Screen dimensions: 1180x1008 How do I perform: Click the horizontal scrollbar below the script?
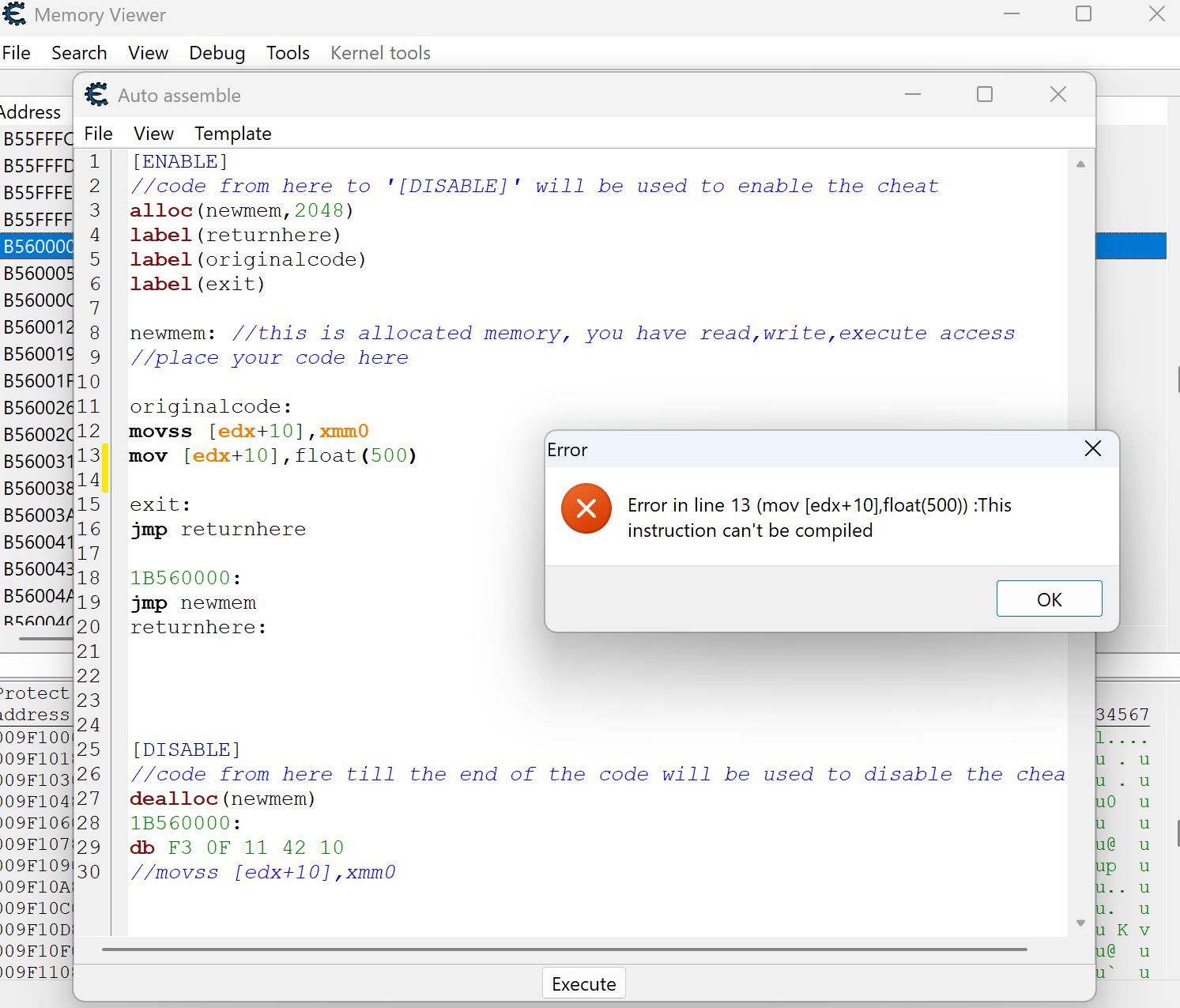coord(564,949)
